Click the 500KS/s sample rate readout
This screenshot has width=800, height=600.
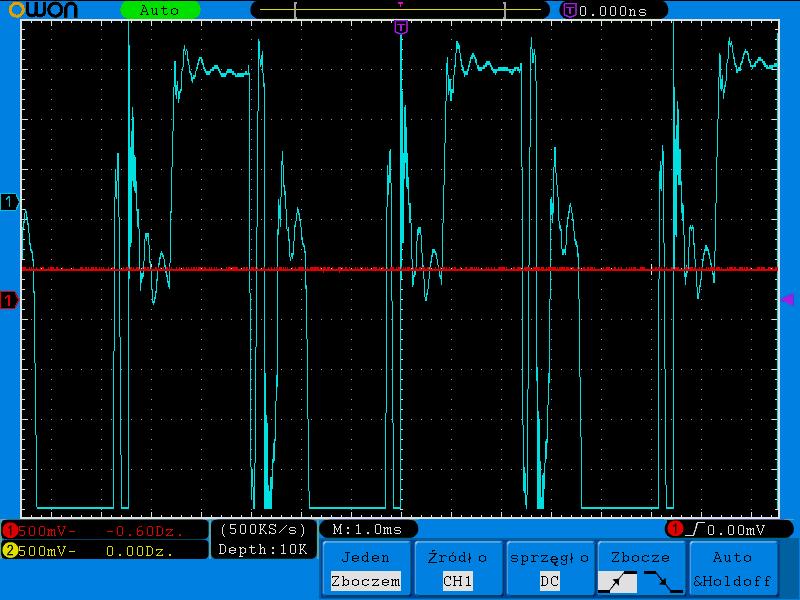[x=263, y=530]
